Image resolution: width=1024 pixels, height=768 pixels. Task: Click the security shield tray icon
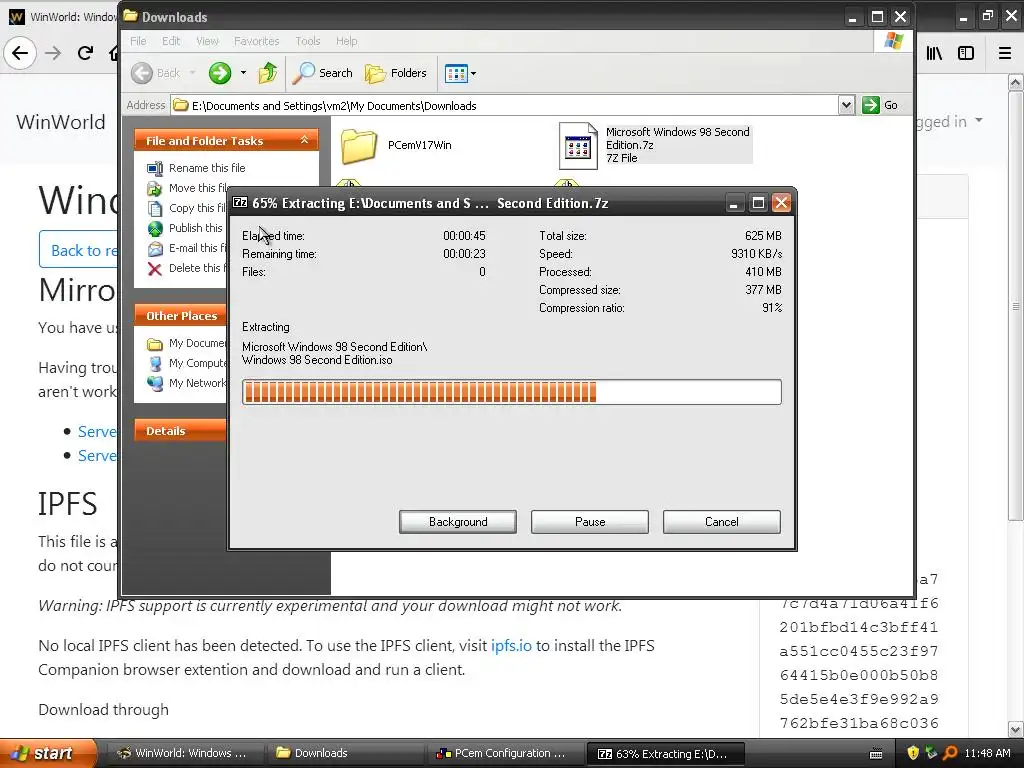pos(913,753)
